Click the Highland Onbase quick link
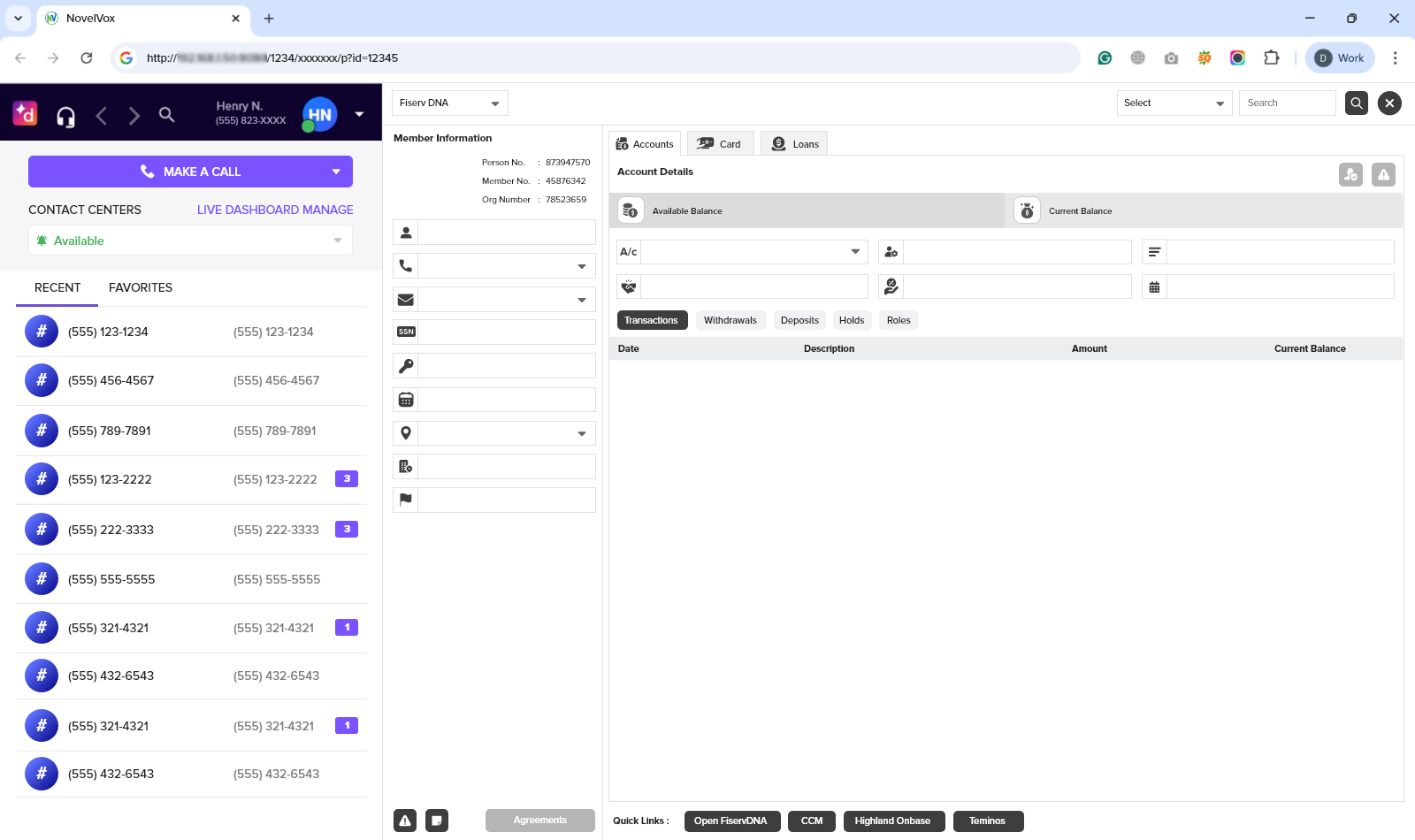Image resolution: width=1415 pixels, height=840 pixels. coord(893,821)
